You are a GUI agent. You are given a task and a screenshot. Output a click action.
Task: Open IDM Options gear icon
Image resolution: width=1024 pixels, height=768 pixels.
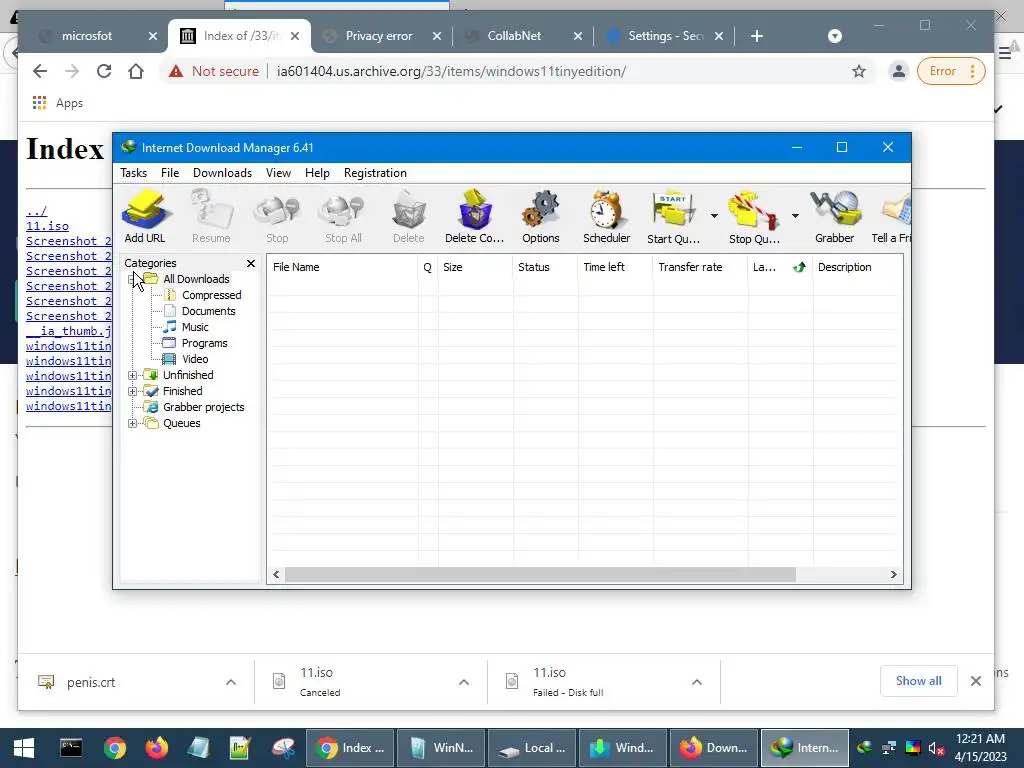541,216
